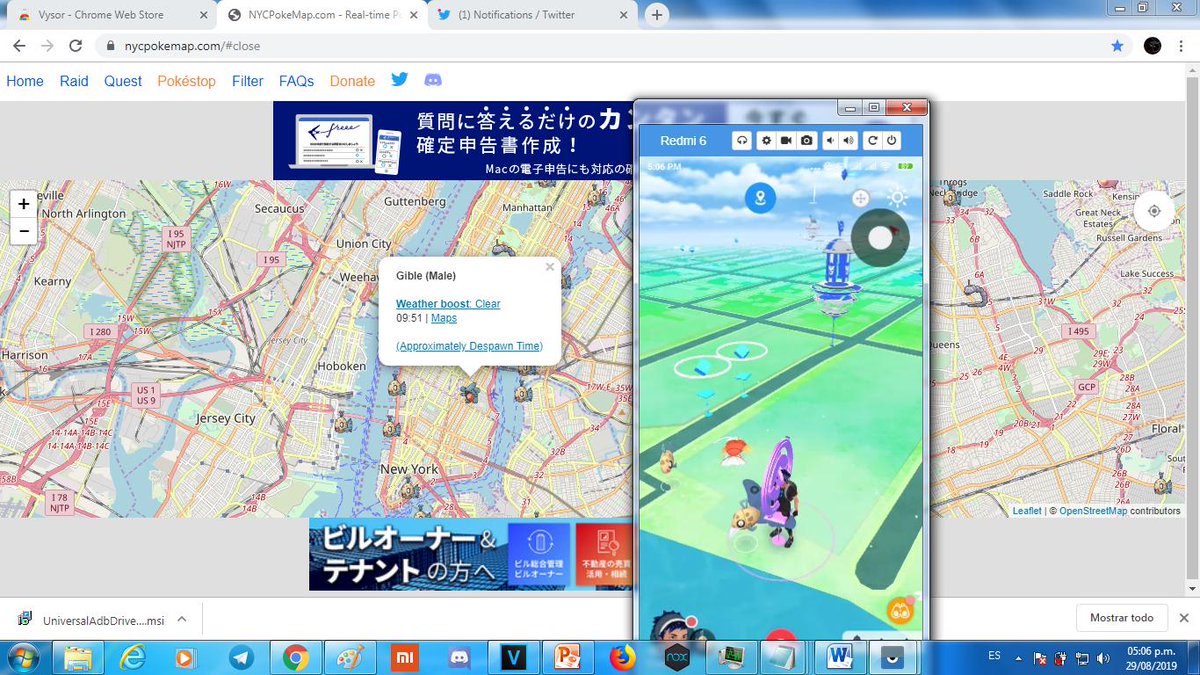Mute the device with the speaker icon
The width and height of the screenshot is (1200, 675).
(830, 140)
